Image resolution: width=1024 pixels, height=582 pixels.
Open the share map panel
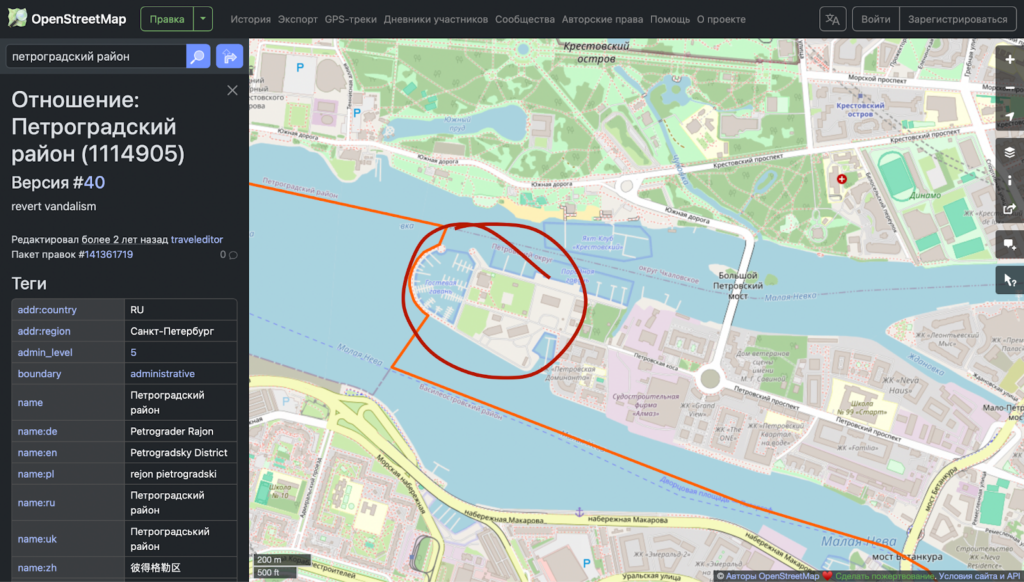[1009, 211]
